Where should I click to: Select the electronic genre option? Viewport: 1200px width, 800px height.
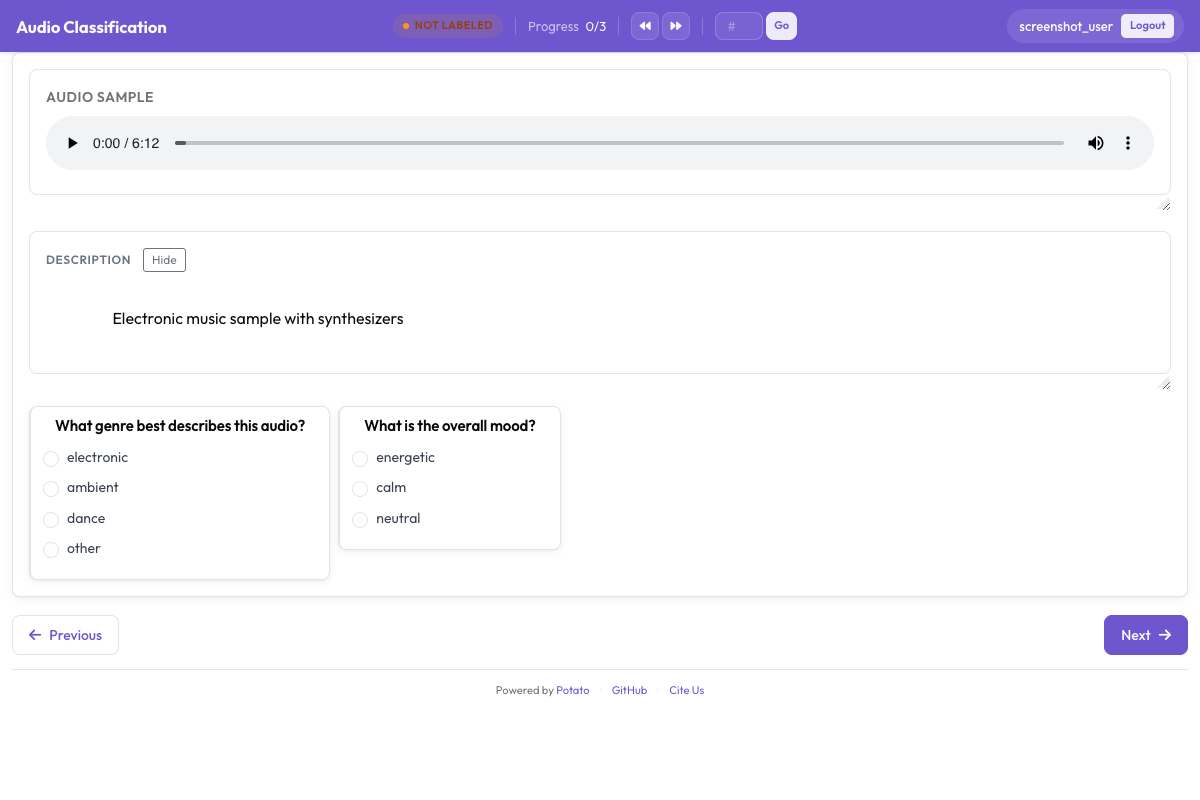[52, 458]
